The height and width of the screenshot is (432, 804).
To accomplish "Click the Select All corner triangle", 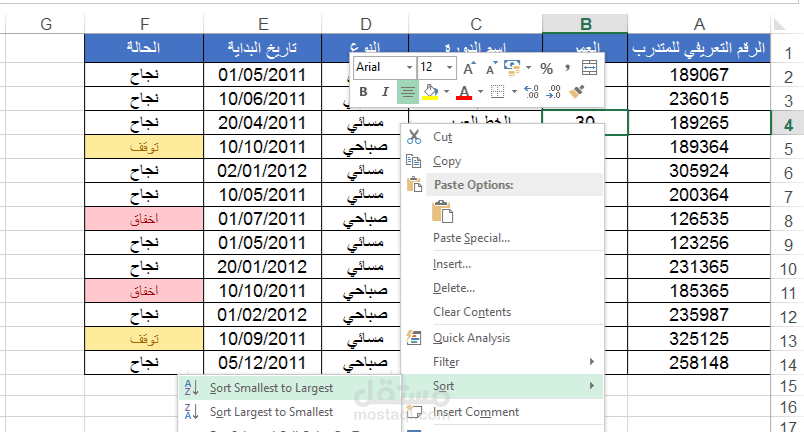I will coord(779,24).
